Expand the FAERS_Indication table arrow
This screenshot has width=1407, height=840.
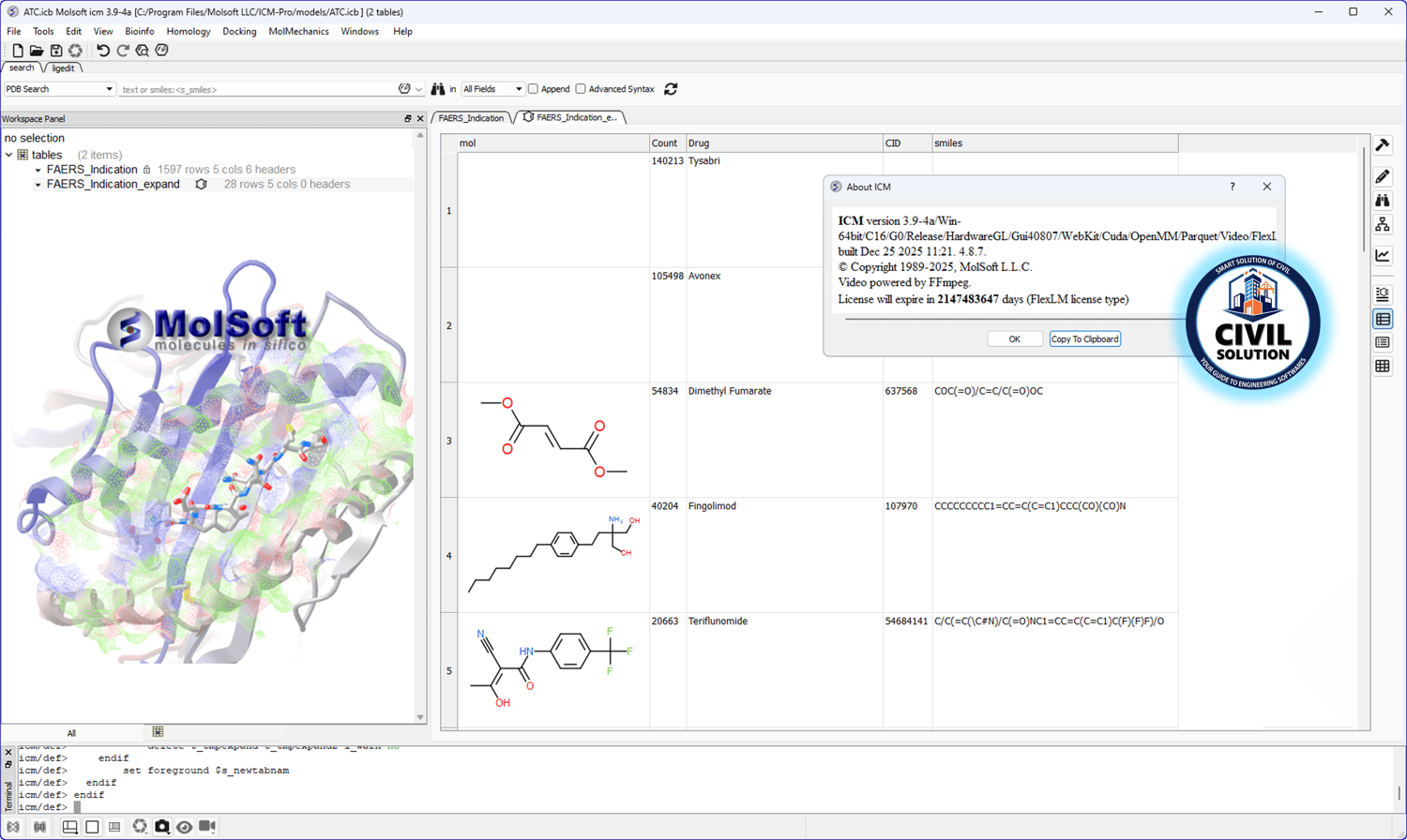(38, 171)
